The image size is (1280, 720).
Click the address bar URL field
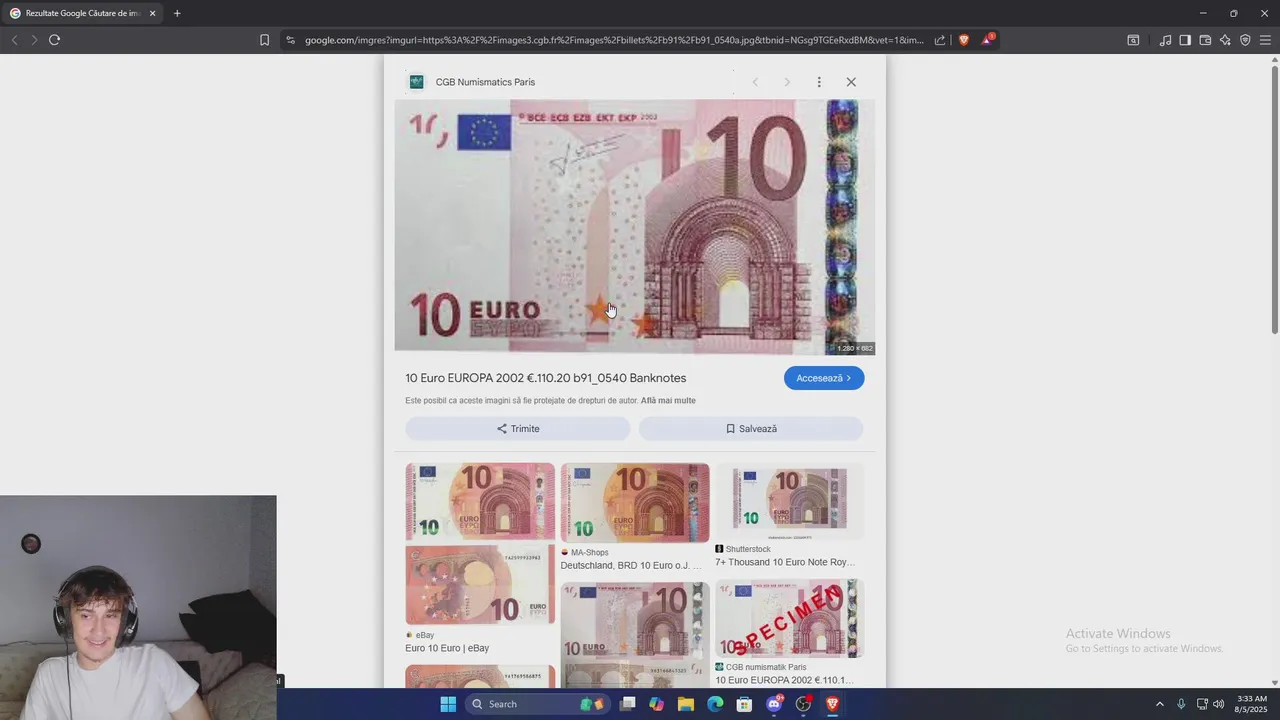[x=614, y=40]
